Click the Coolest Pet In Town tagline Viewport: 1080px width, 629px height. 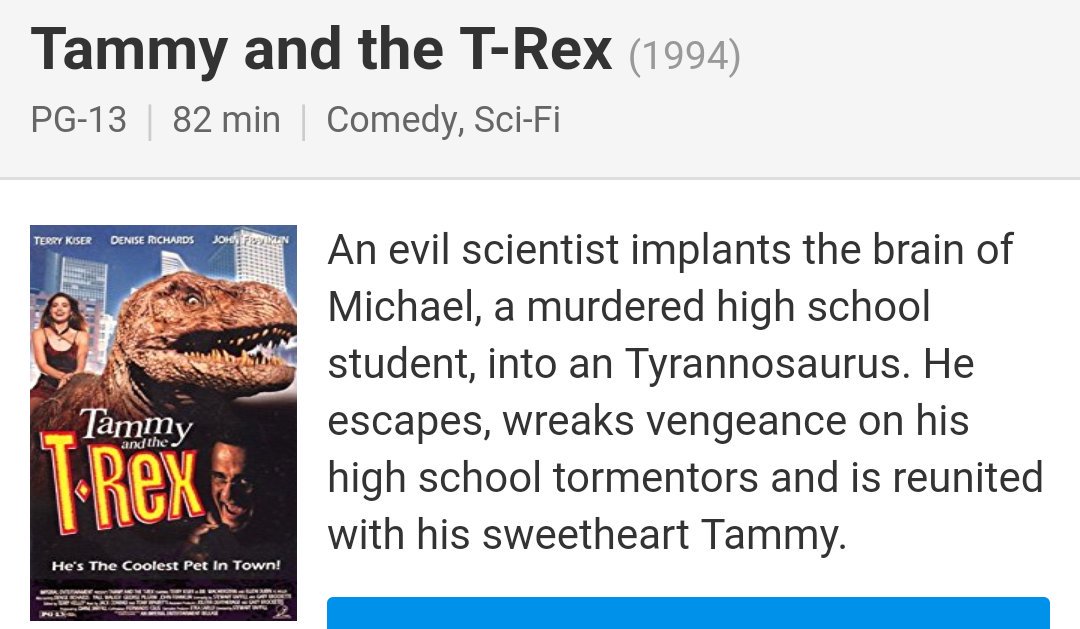[x=166, y=566]
